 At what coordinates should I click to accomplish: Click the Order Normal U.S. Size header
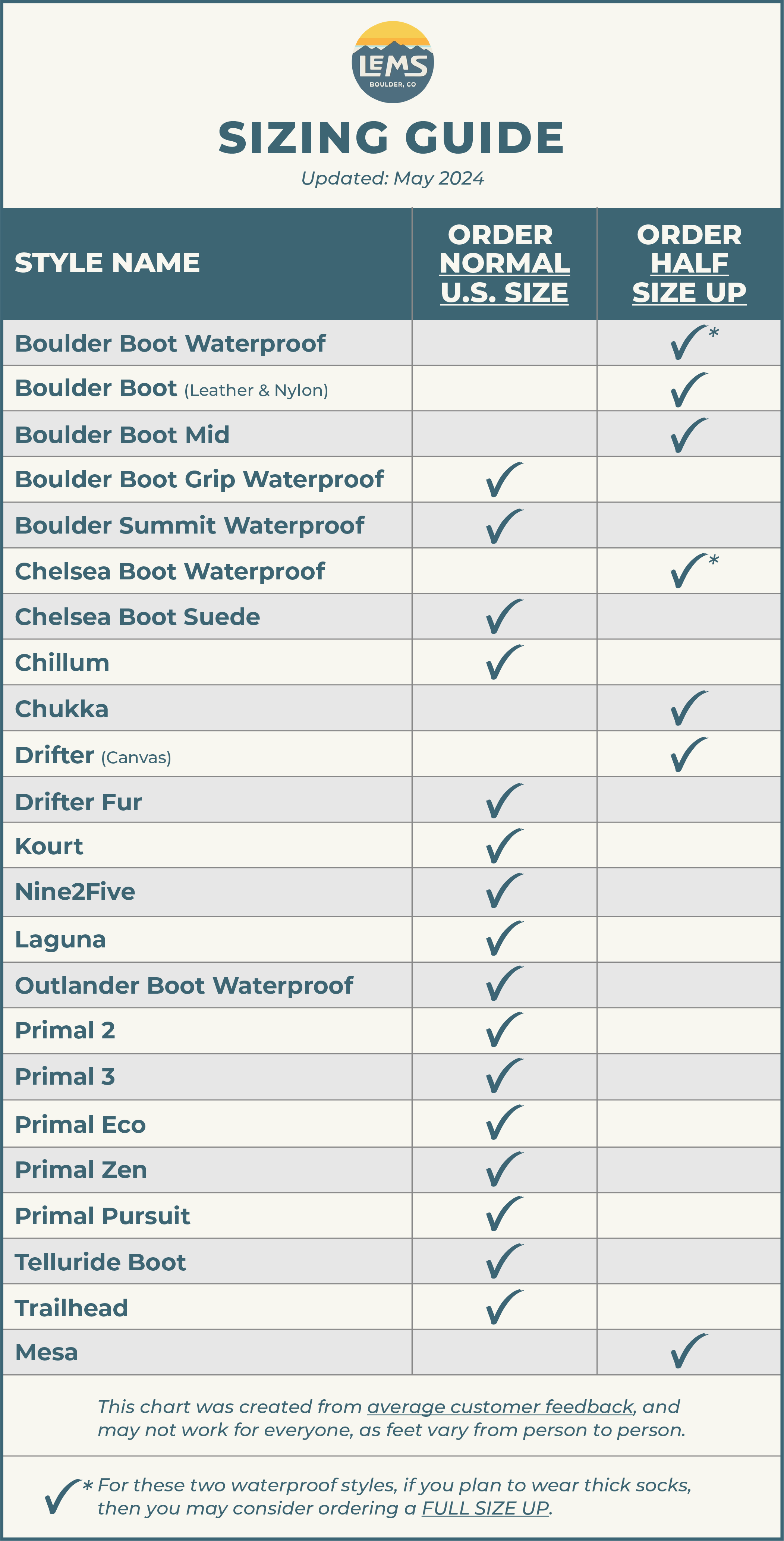505,263
